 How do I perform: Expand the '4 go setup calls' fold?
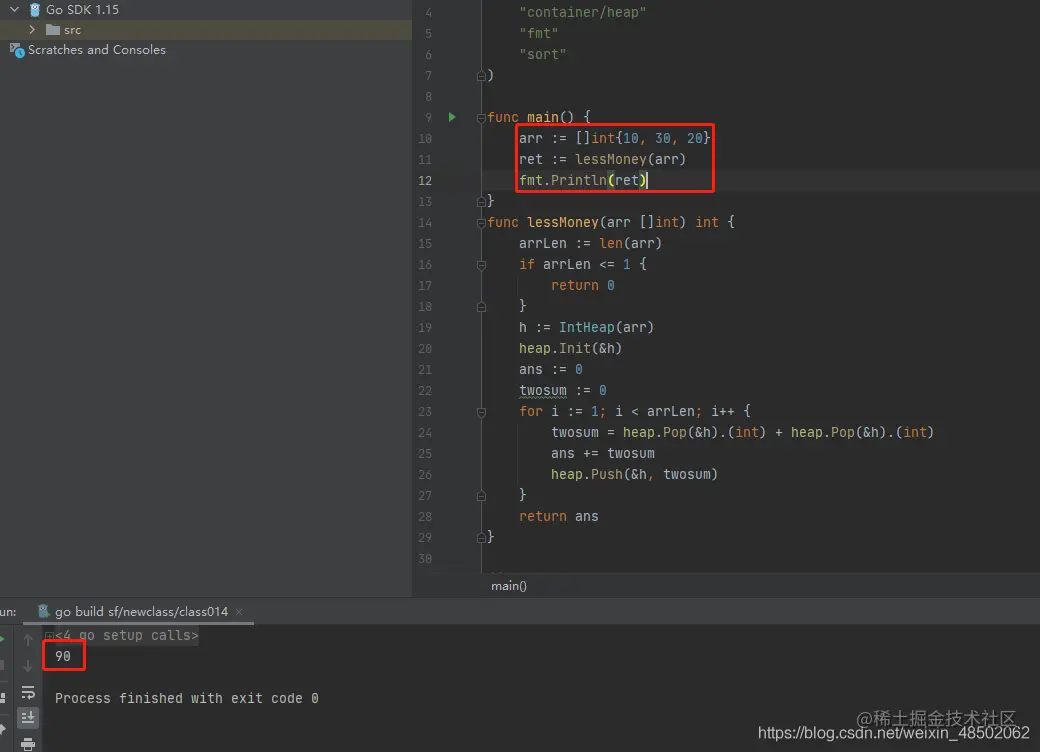pyautogui.click(x=50, y=636)
